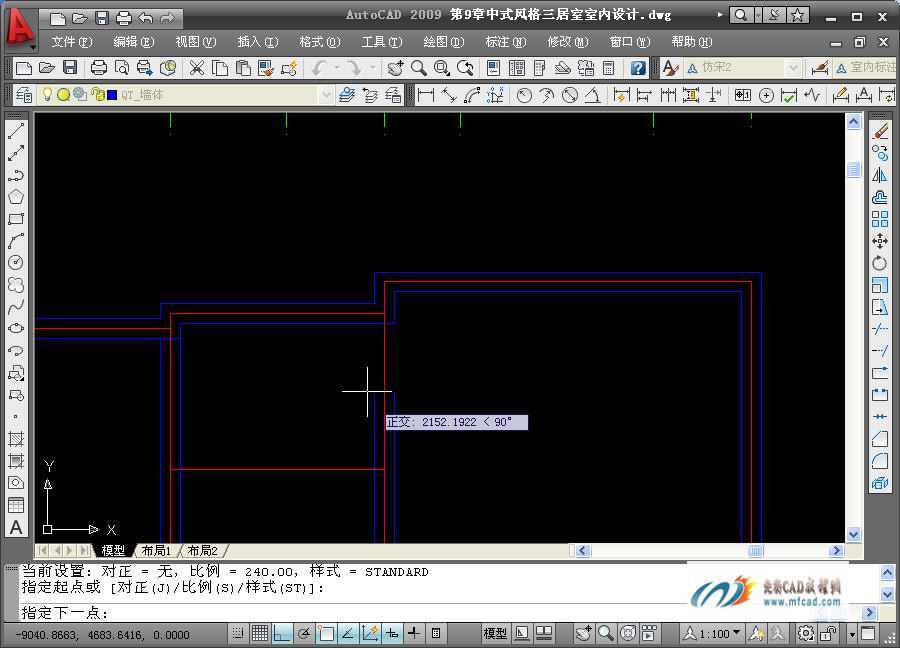Switch to the 布局1 tab
This screenshot has width=900, height=648.
coord(156,550)
